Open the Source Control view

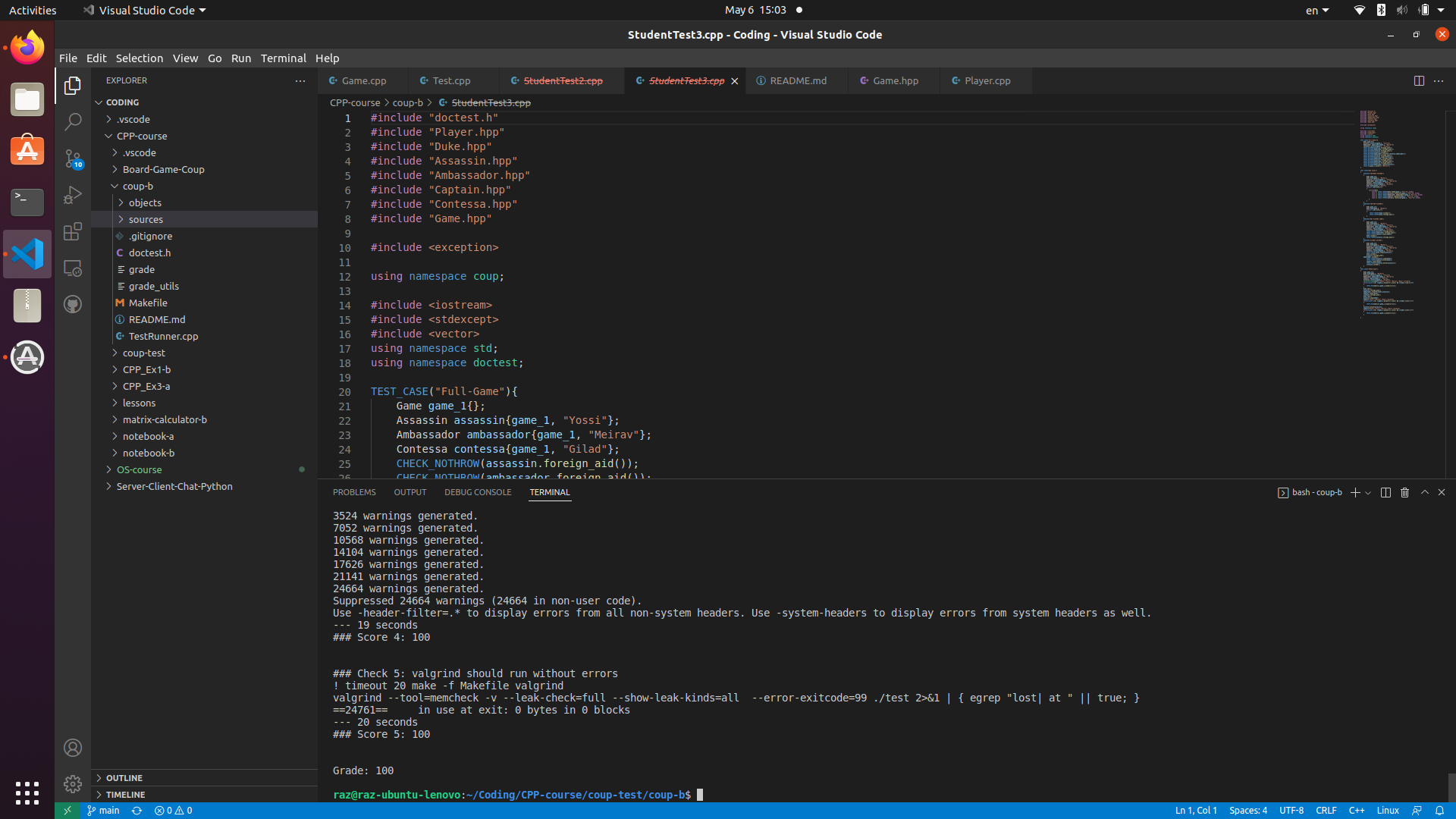[73, 158]
